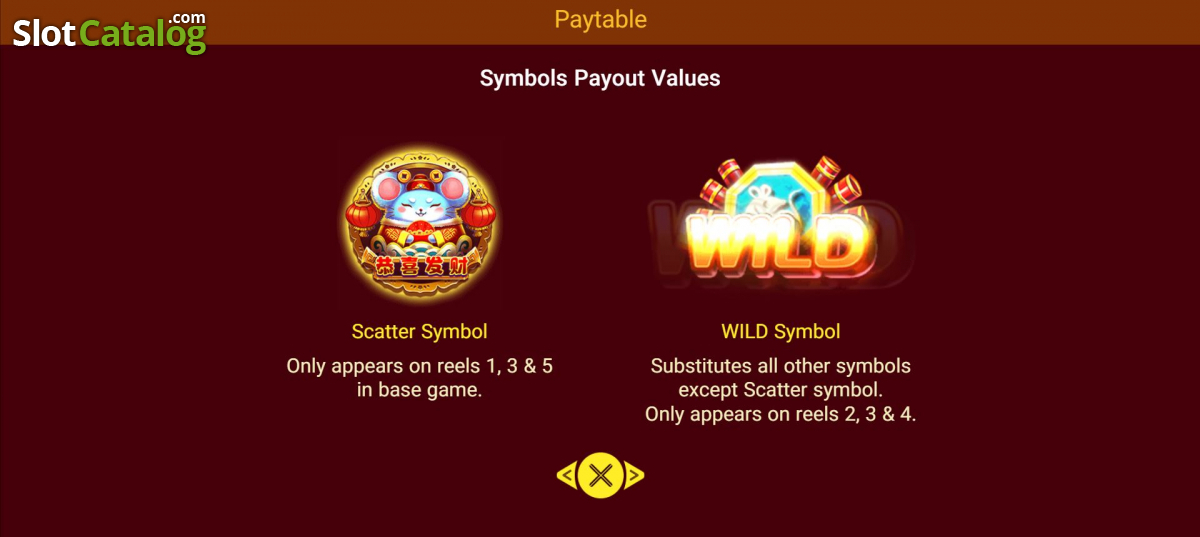Click the 'Only appears on reels 2, 3 & 4.' line
The image size is (1200, 537).
781,414
